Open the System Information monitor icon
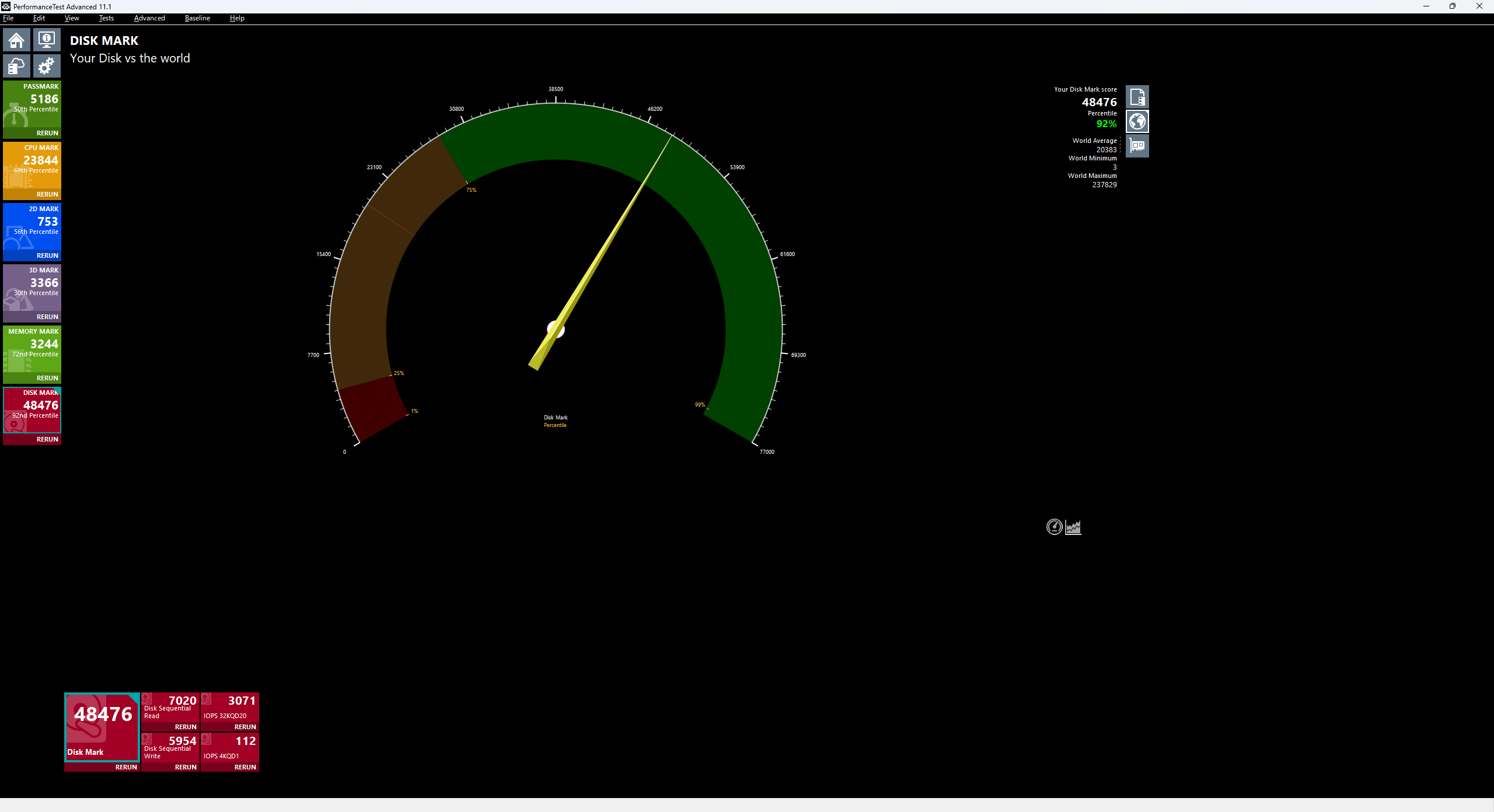The height and width of the screenshot is (812, 1494). pyautogui.click(x=47, y=40)
